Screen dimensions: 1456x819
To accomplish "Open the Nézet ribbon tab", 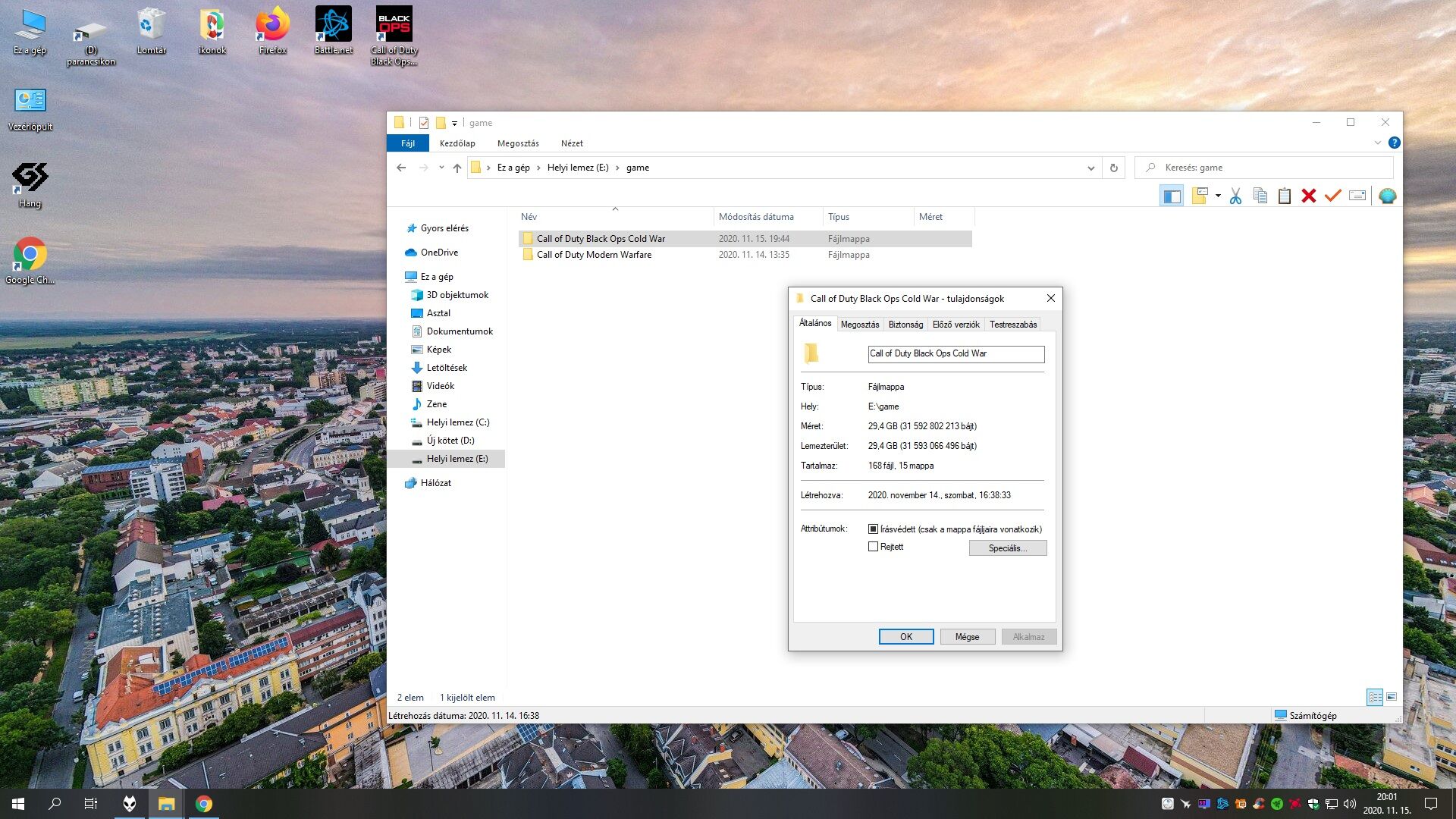I will click(x=572, y=143).
